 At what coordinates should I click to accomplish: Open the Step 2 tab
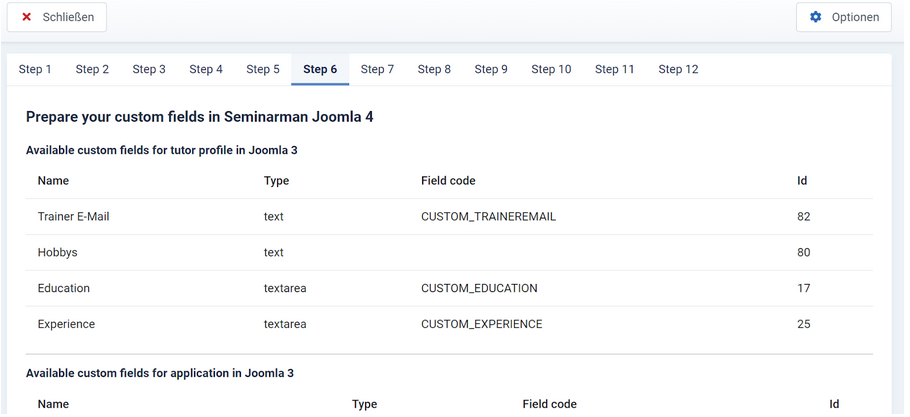point(92,69)
